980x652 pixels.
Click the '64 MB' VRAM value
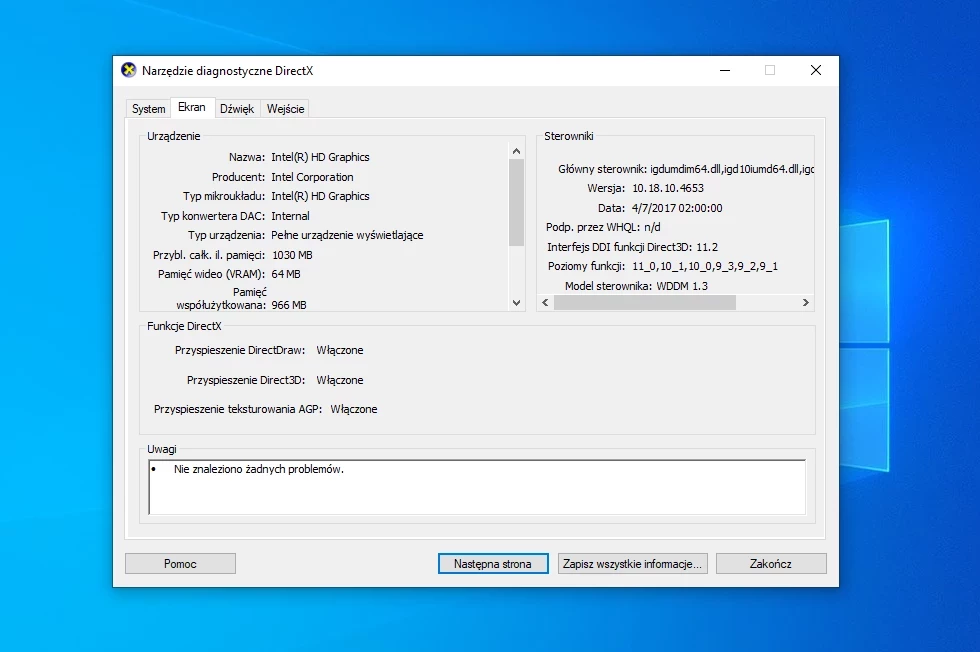click(286, 274)
